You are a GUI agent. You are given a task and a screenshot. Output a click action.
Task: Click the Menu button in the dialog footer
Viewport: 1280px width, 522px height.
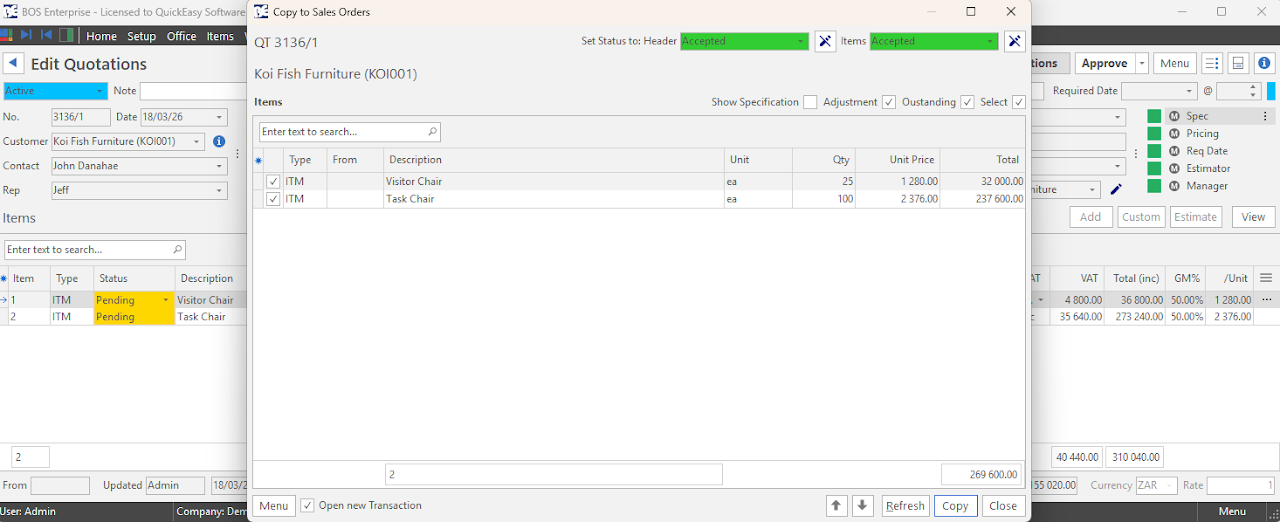point(274,506)
